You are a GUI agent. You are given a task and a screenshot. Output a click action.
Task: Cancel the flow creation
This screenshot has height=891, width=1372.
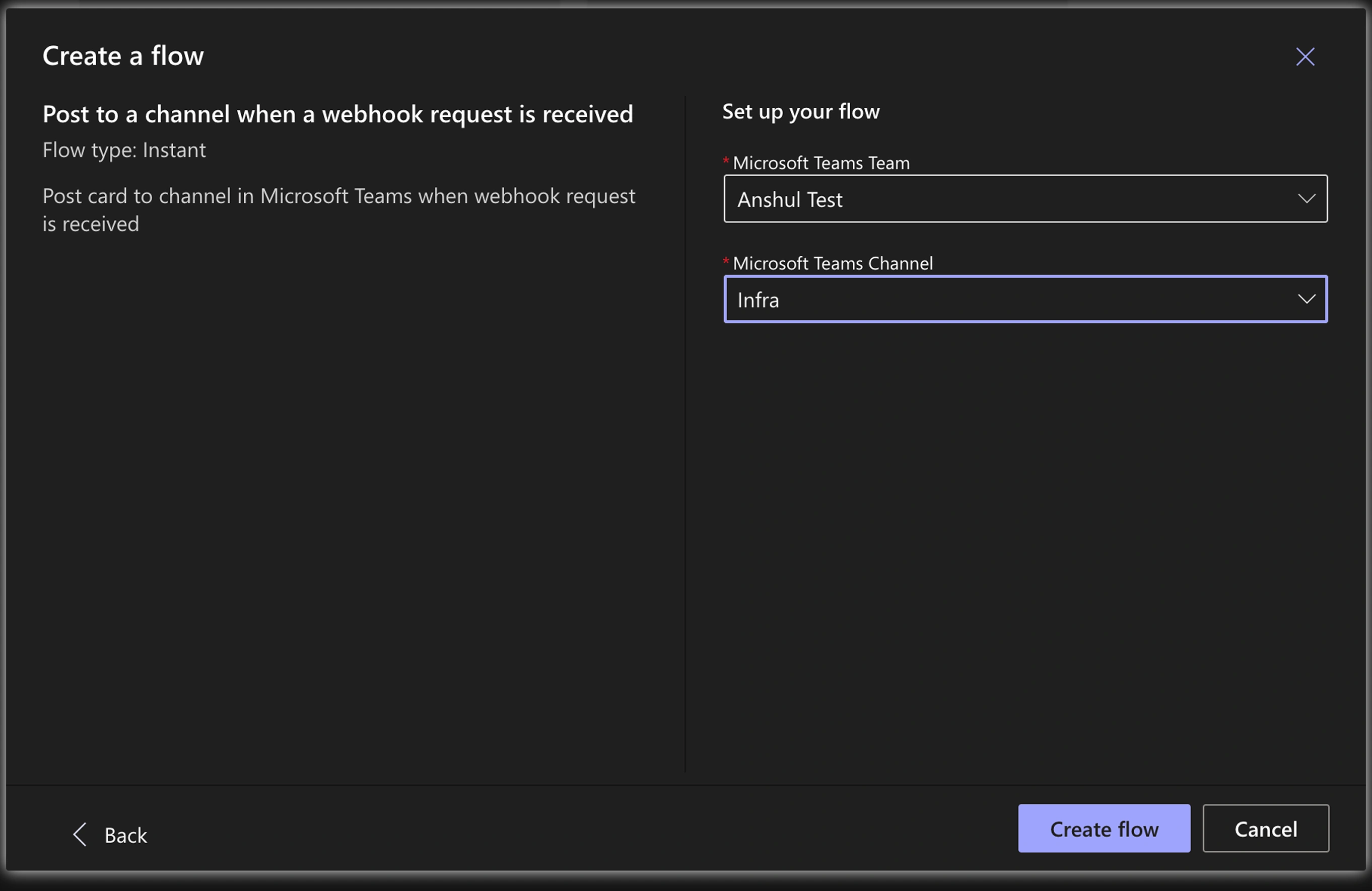(1265, 829)
